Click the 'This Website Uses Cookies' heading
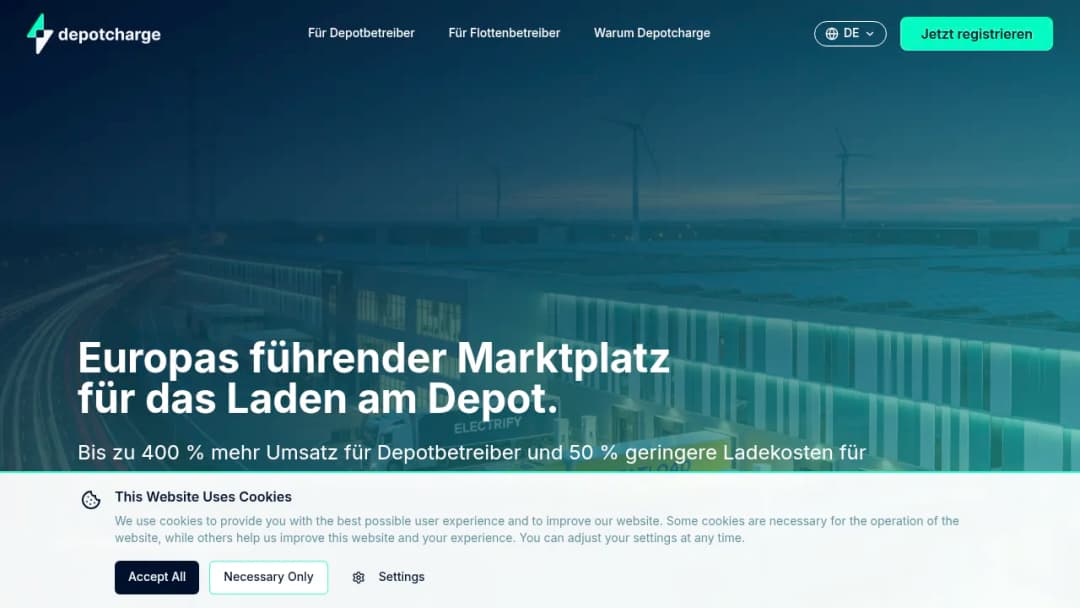This screenshot has width=1080, height=608. pyautogui.click(x=203, y=496)
